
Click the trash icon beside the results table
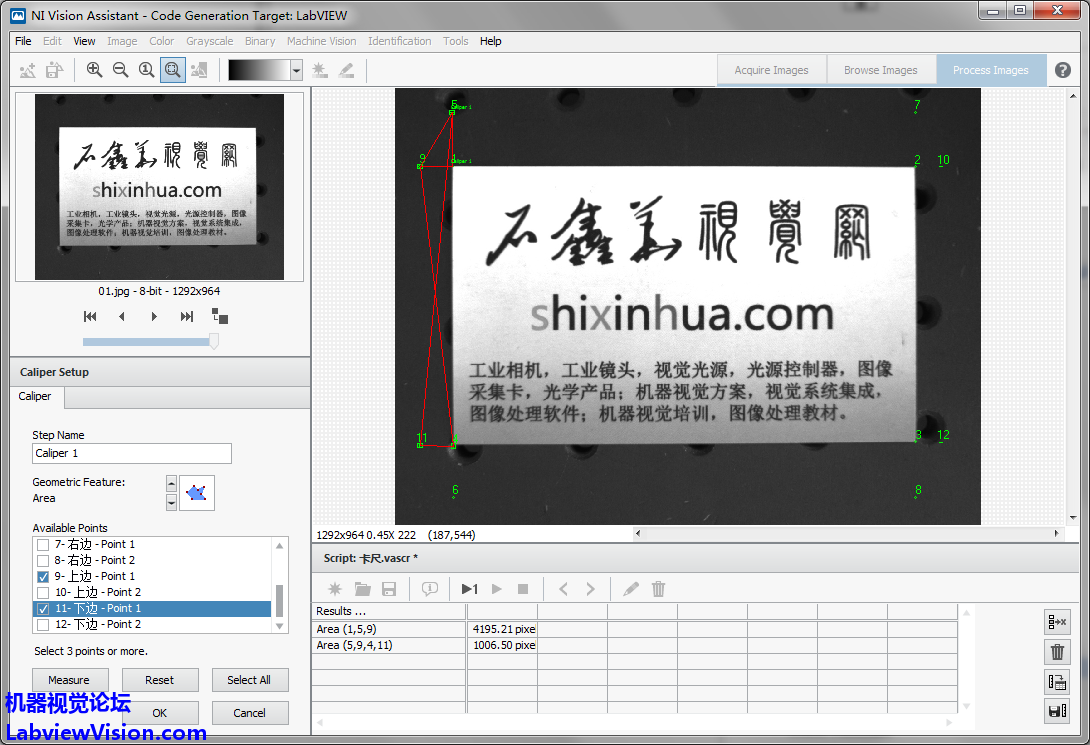pyautogui.click(x=1056, y=652)
